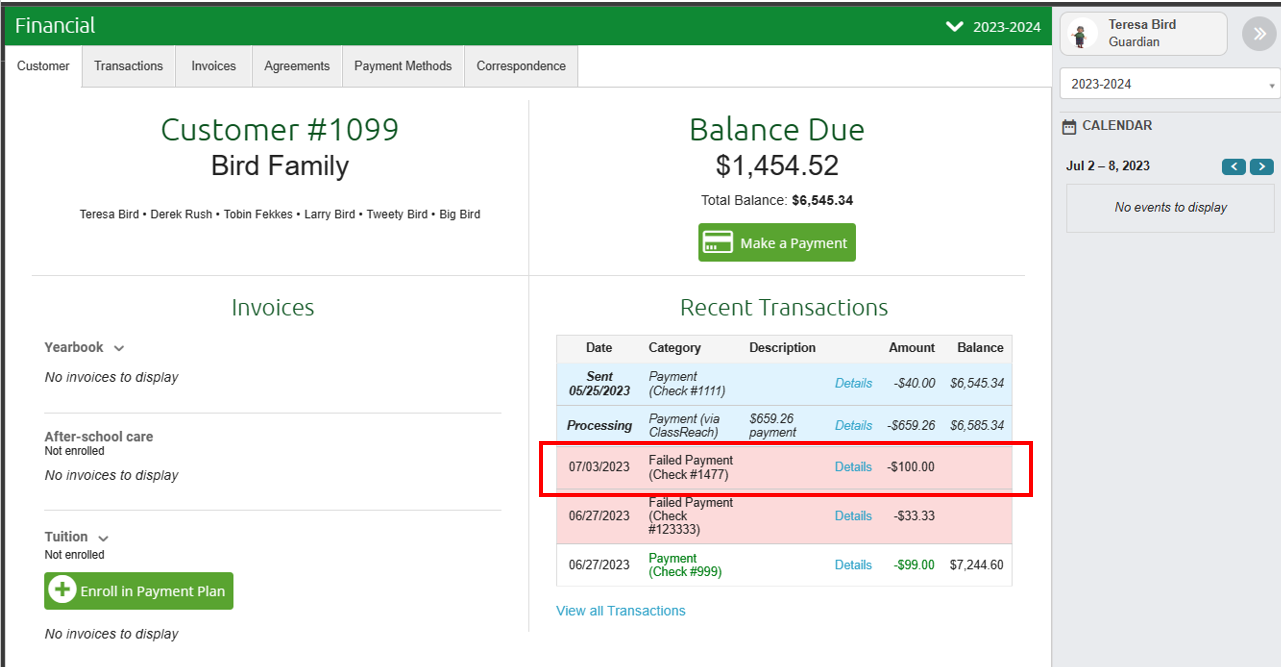Collapse the sidebar using the double-arrow button
The width and height of the screenshot is (1281, 667).
pos(1259,33)
